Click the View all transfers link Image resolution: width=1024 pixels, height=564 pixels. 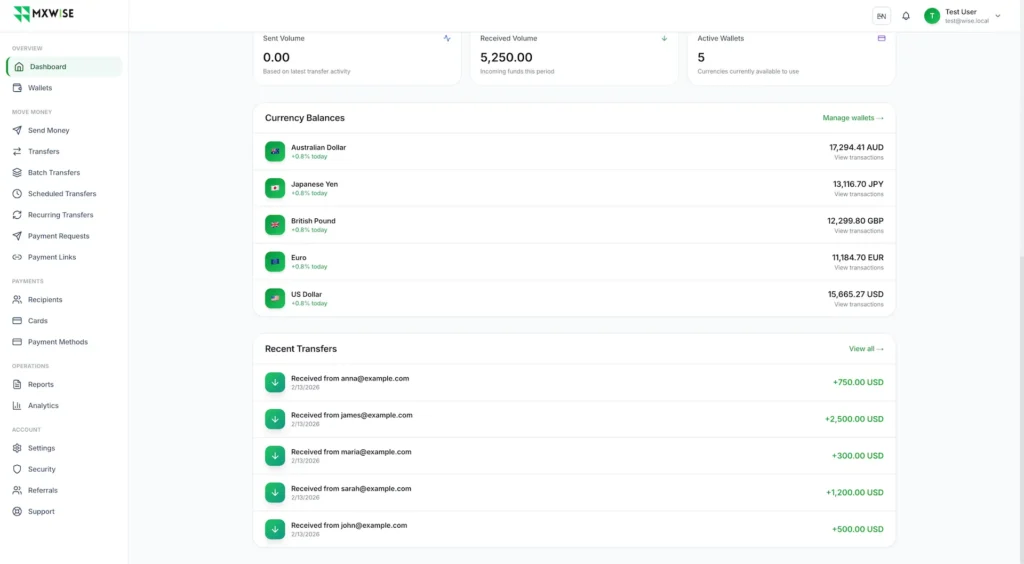tap(866, 349)
